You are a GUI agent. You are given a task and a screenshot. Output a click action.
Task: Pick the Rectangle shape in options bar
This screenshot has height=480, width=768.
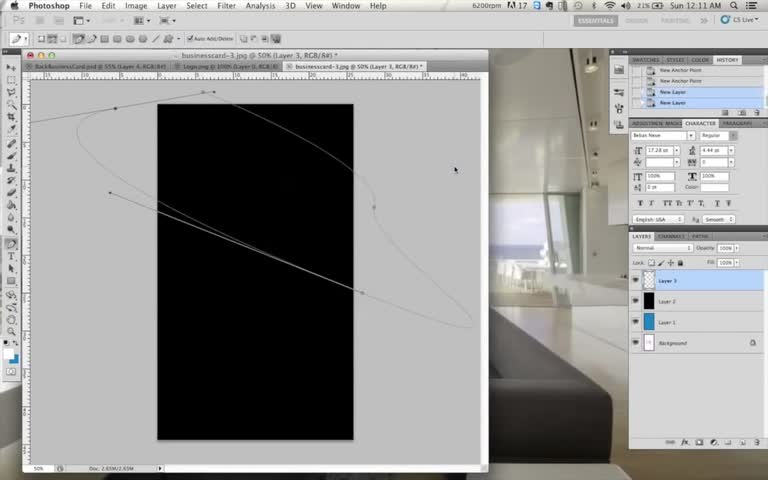[104, 39]
